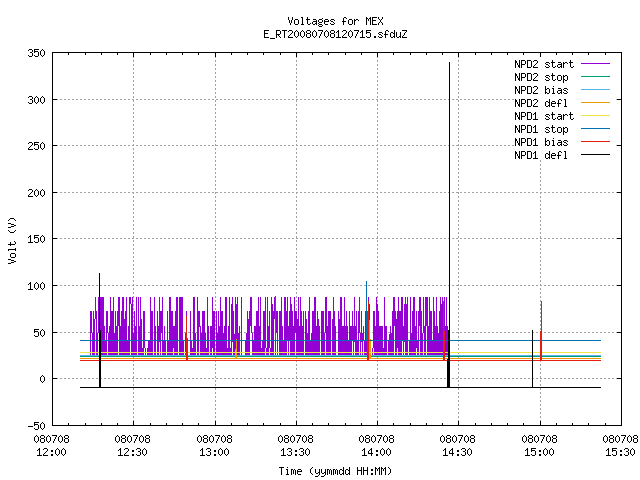Click the yellow NPD1 start legend line
Viewport: 640px width, 480px height.
click(596, 116)
